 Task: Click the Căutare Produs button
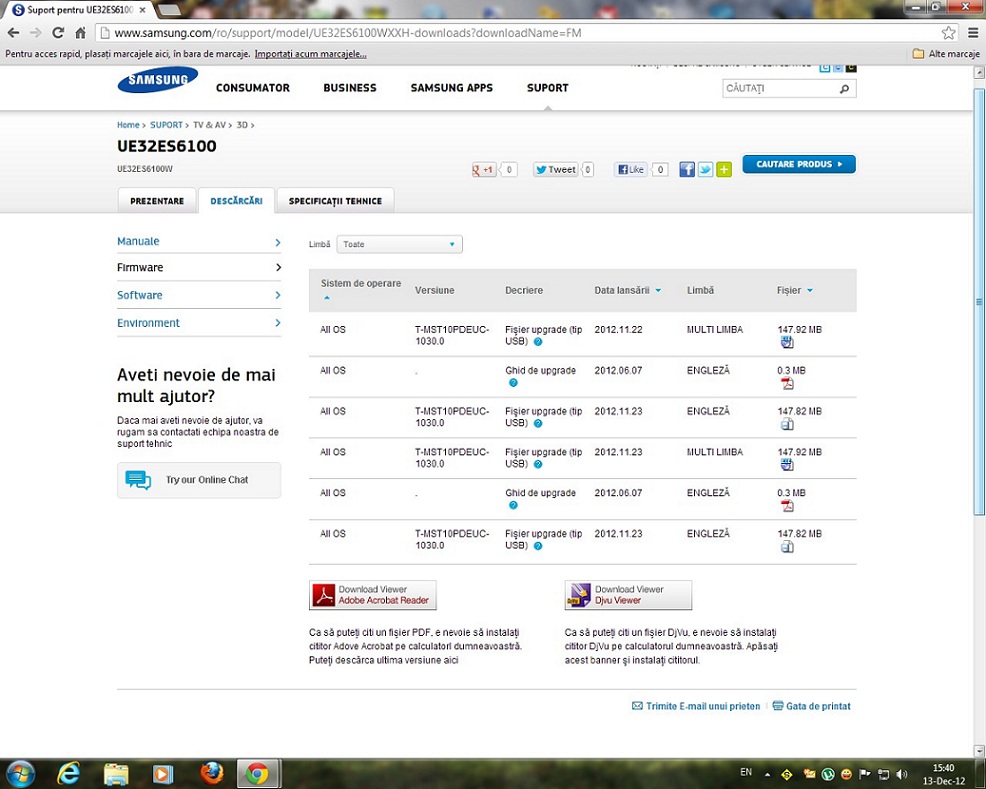pos(798,164)
